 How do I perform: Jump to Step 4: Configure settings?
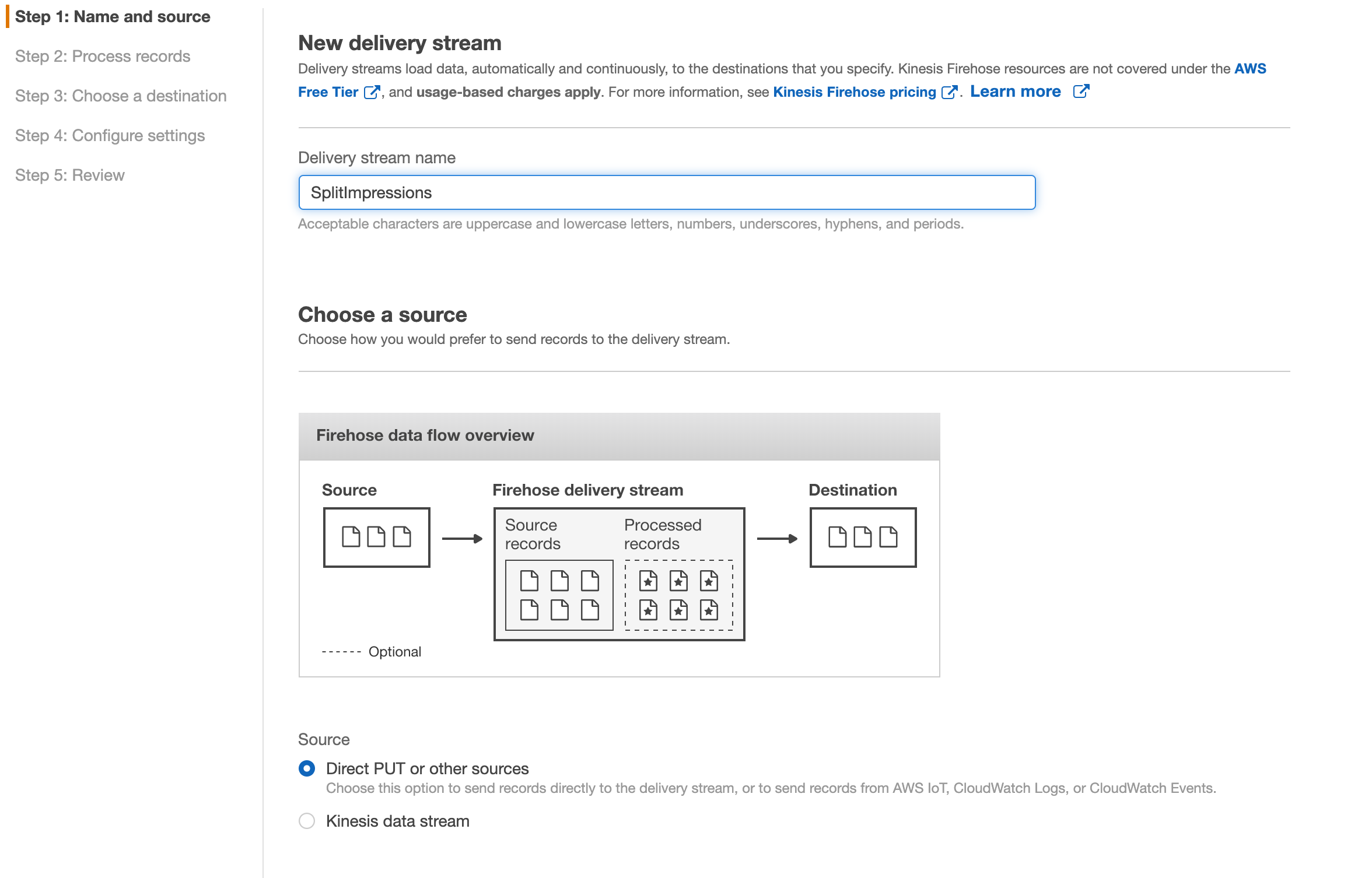110,136
